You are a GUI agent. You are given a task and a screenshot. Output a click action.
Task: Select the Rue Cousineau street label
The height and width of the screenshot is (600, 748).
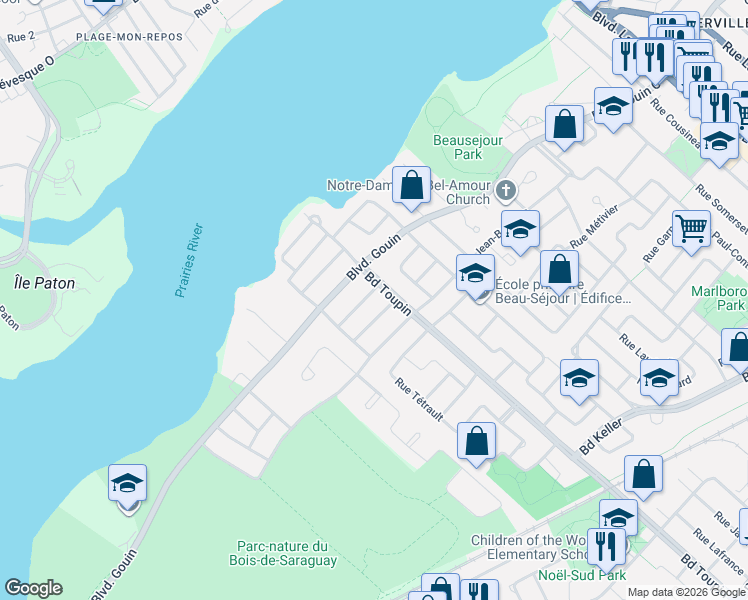pos(676,124)
